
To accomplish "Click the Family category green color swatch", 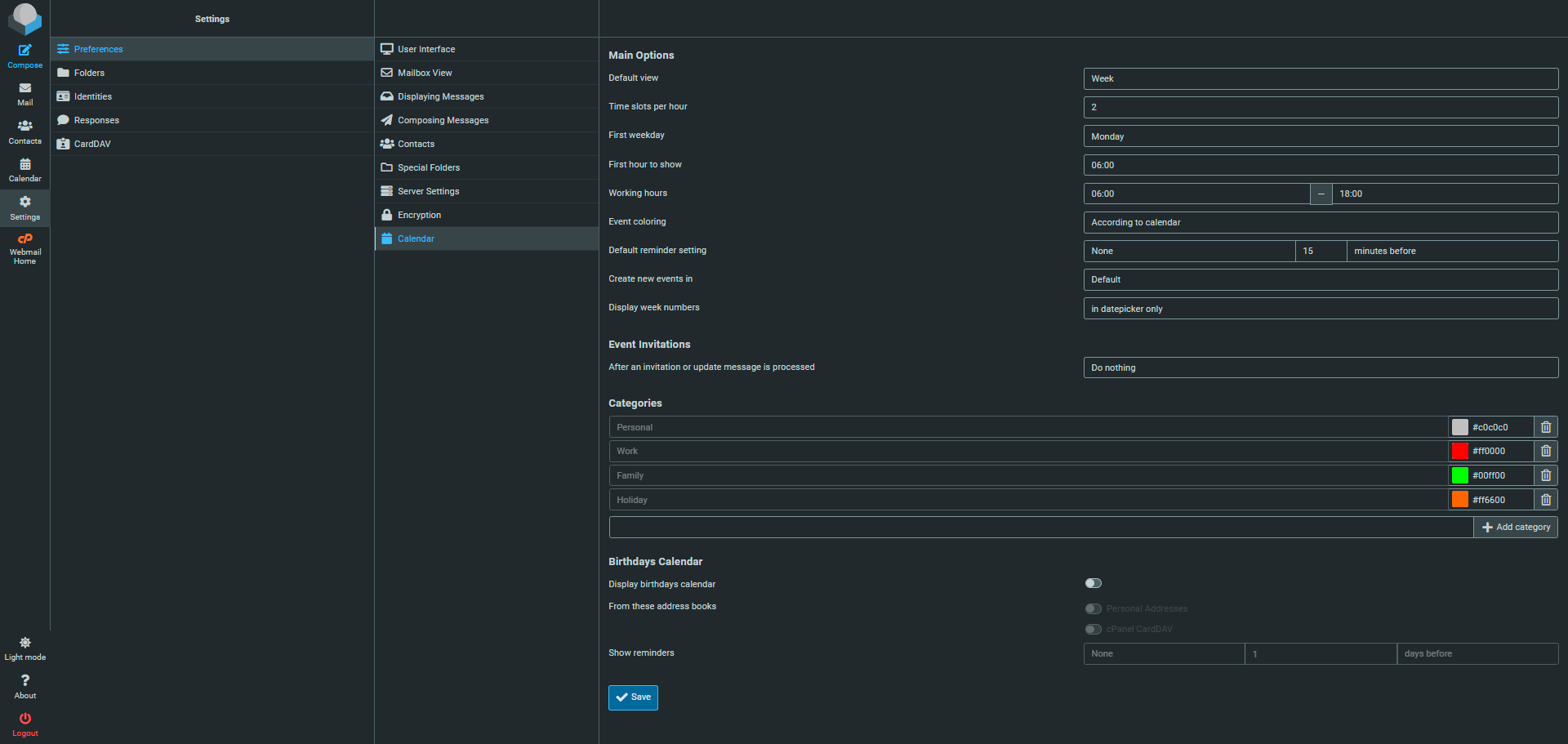I will pos(1459,475).
